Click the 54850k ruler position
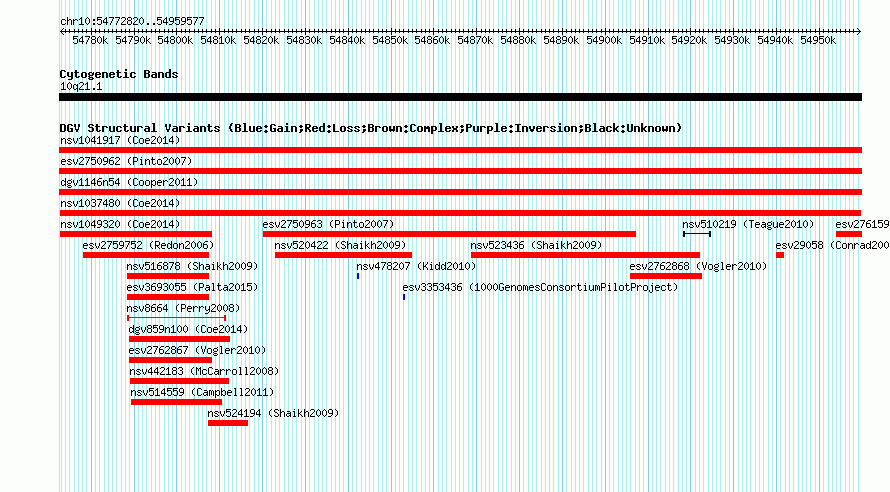Viewport: 890px width, 492px height. tap(390, 41)
